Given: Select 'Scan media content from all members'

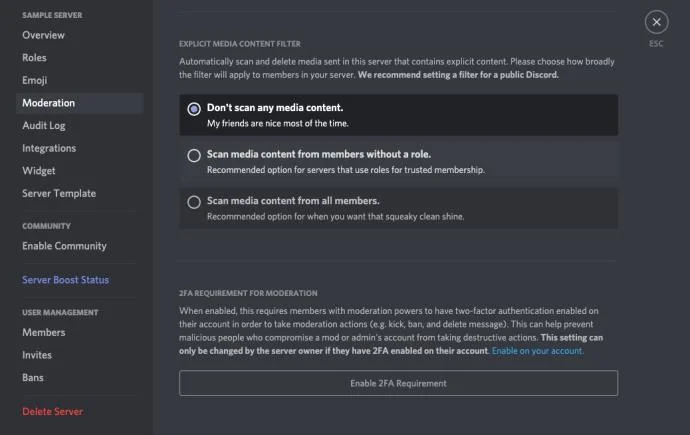Looking at the screenshot, I should [194, 202].
